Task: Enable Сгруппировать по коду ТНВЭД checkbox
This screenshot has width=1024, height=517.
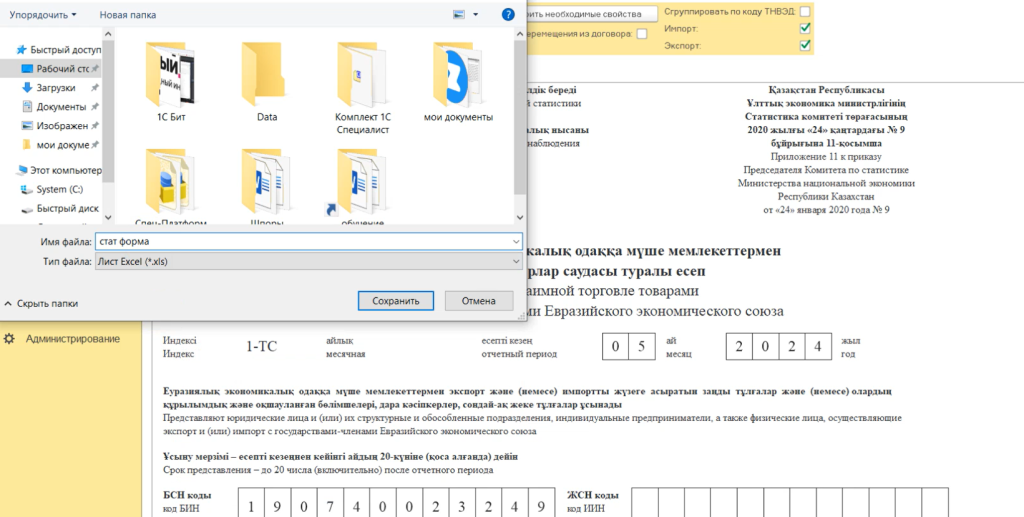Action: (x=805, y=11)
